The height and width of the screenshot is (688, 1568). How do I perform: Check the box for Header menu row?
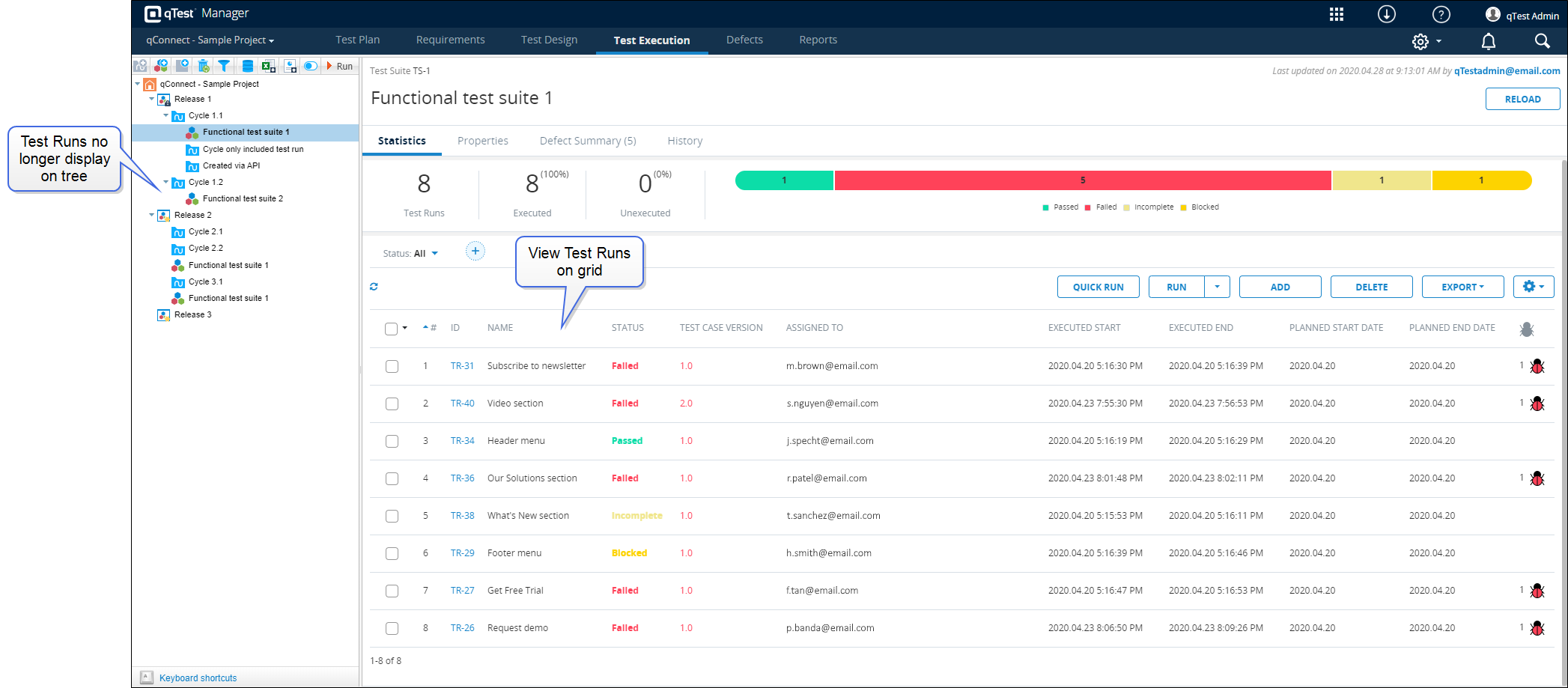392,441
